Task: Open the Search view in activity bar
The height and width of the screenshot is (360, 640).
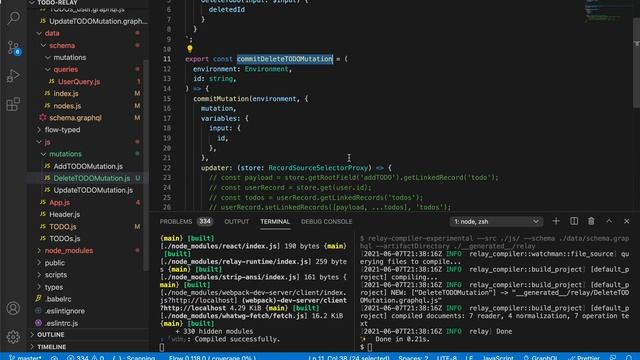Action: 13,18
